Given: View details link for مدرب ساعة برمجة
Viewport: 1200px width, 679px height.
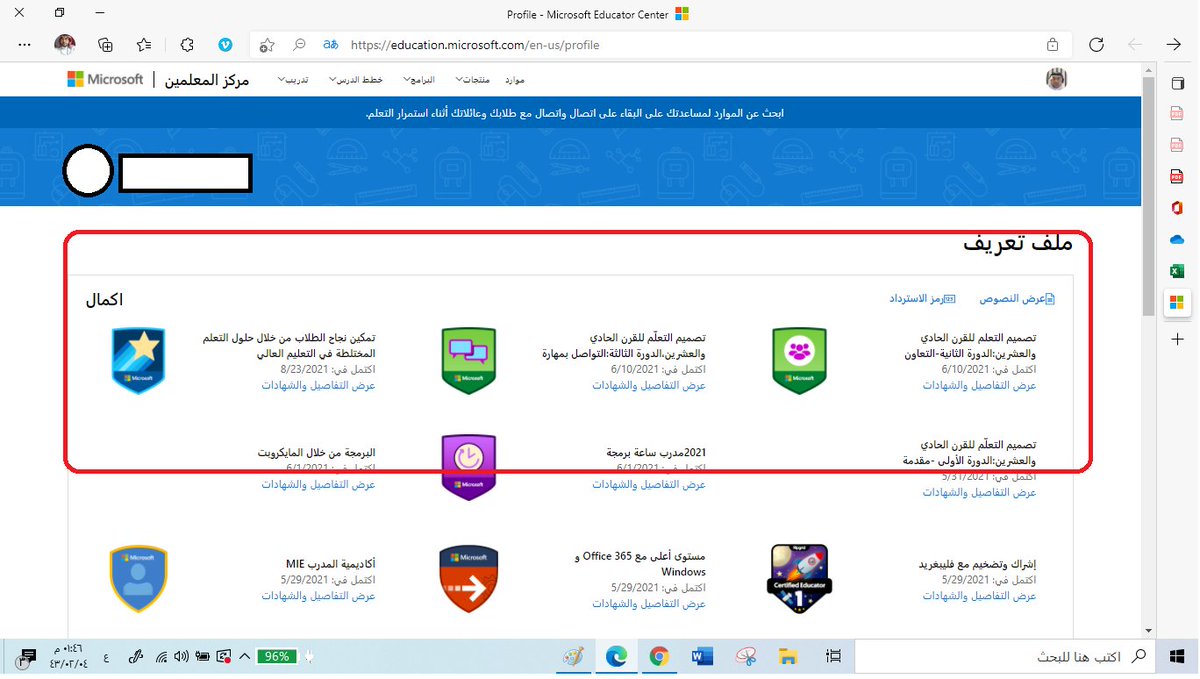Looking at the screenshot, I should pyautogui.click(x=649, y=484).
